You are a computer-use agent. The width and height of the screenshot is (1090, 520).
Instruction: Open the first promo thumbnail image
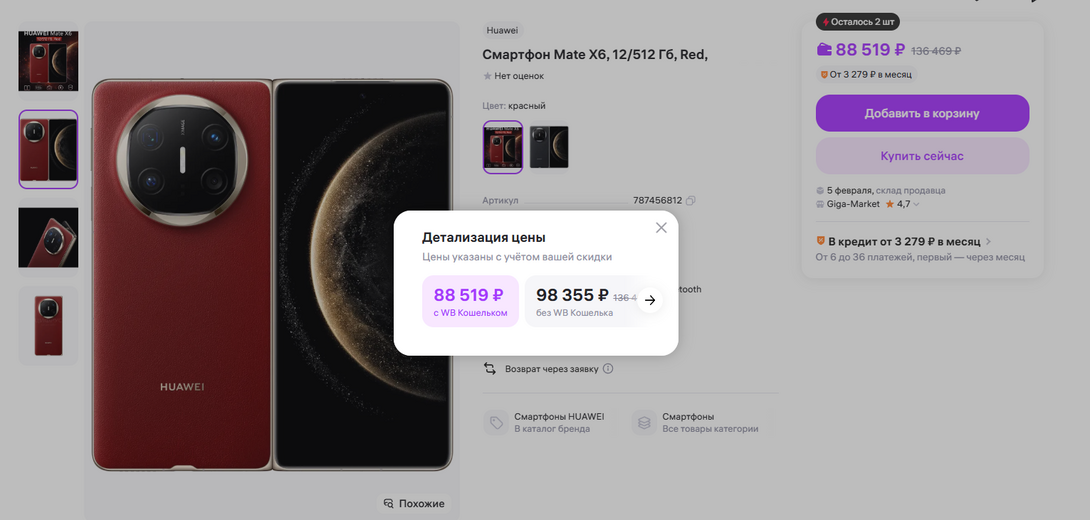pos(48,60)
